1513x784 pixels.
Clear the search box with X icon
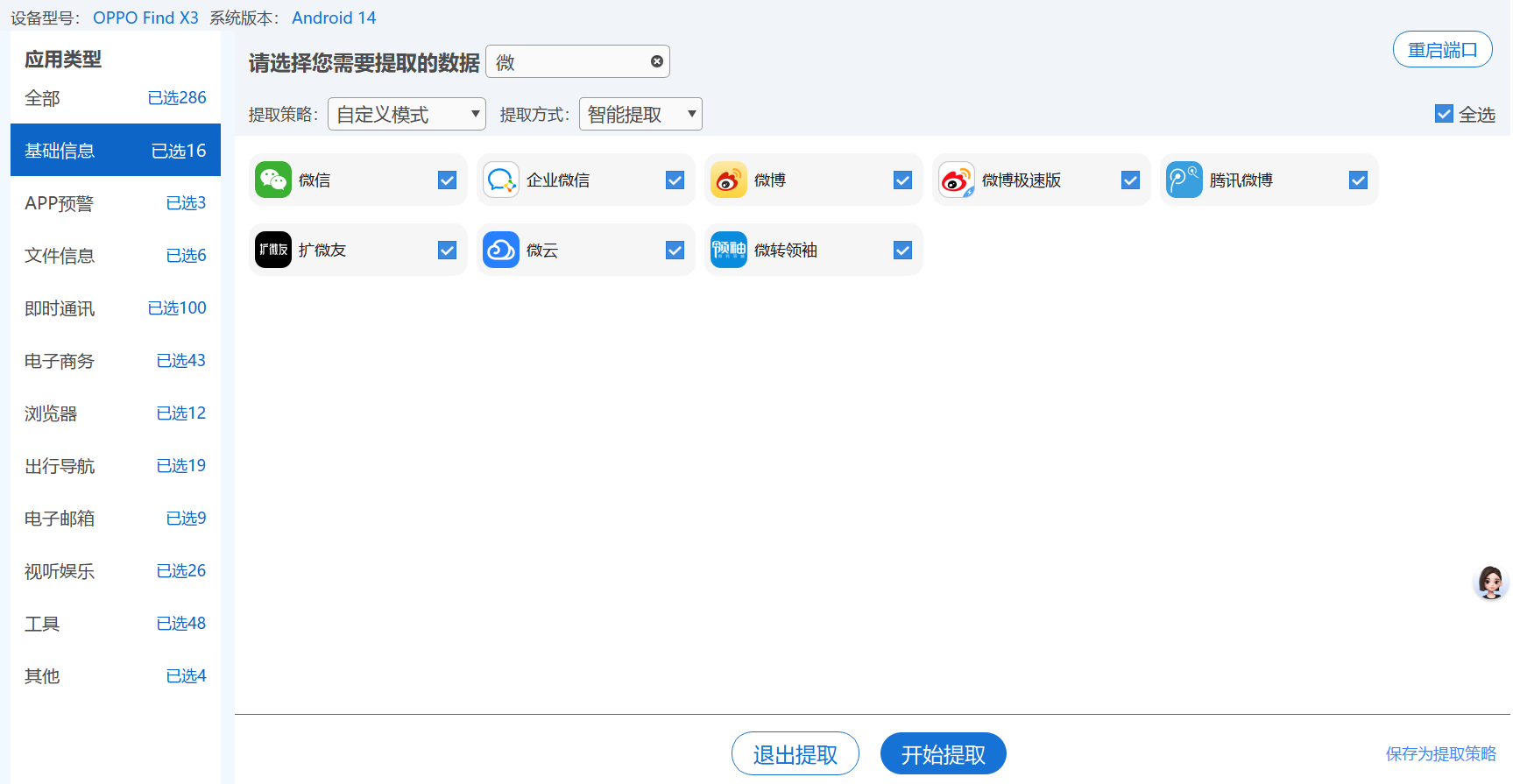point(656,61)
